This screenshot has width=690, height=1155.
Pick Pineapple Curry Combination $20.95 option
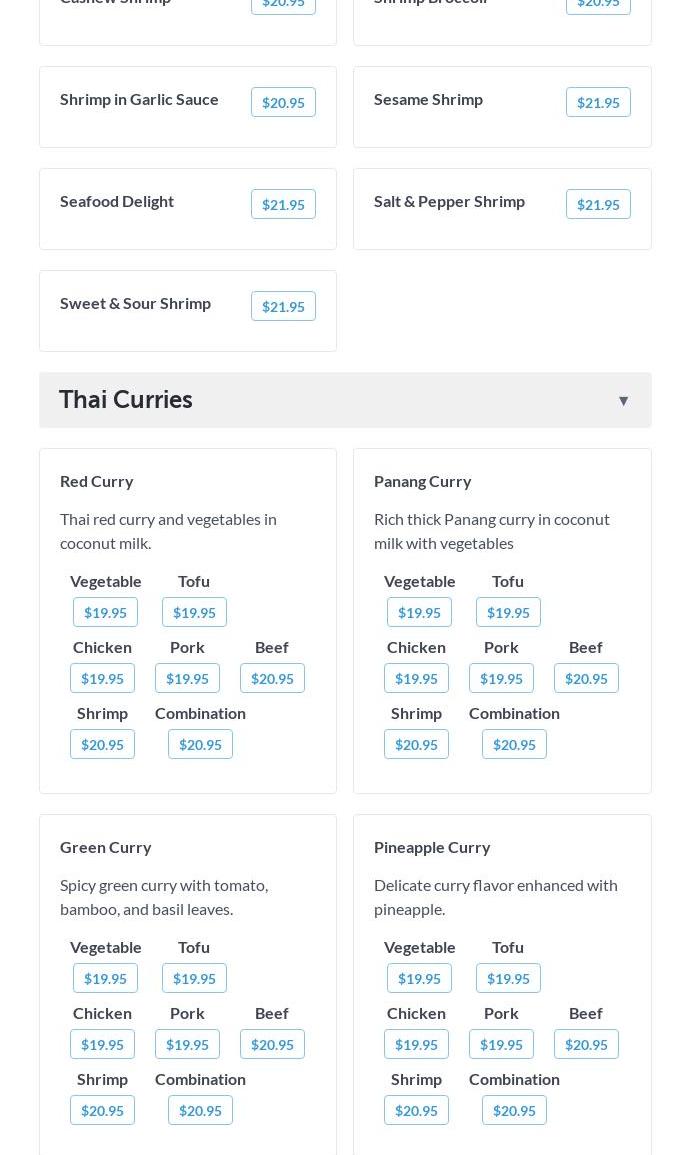coord(514,1111)
